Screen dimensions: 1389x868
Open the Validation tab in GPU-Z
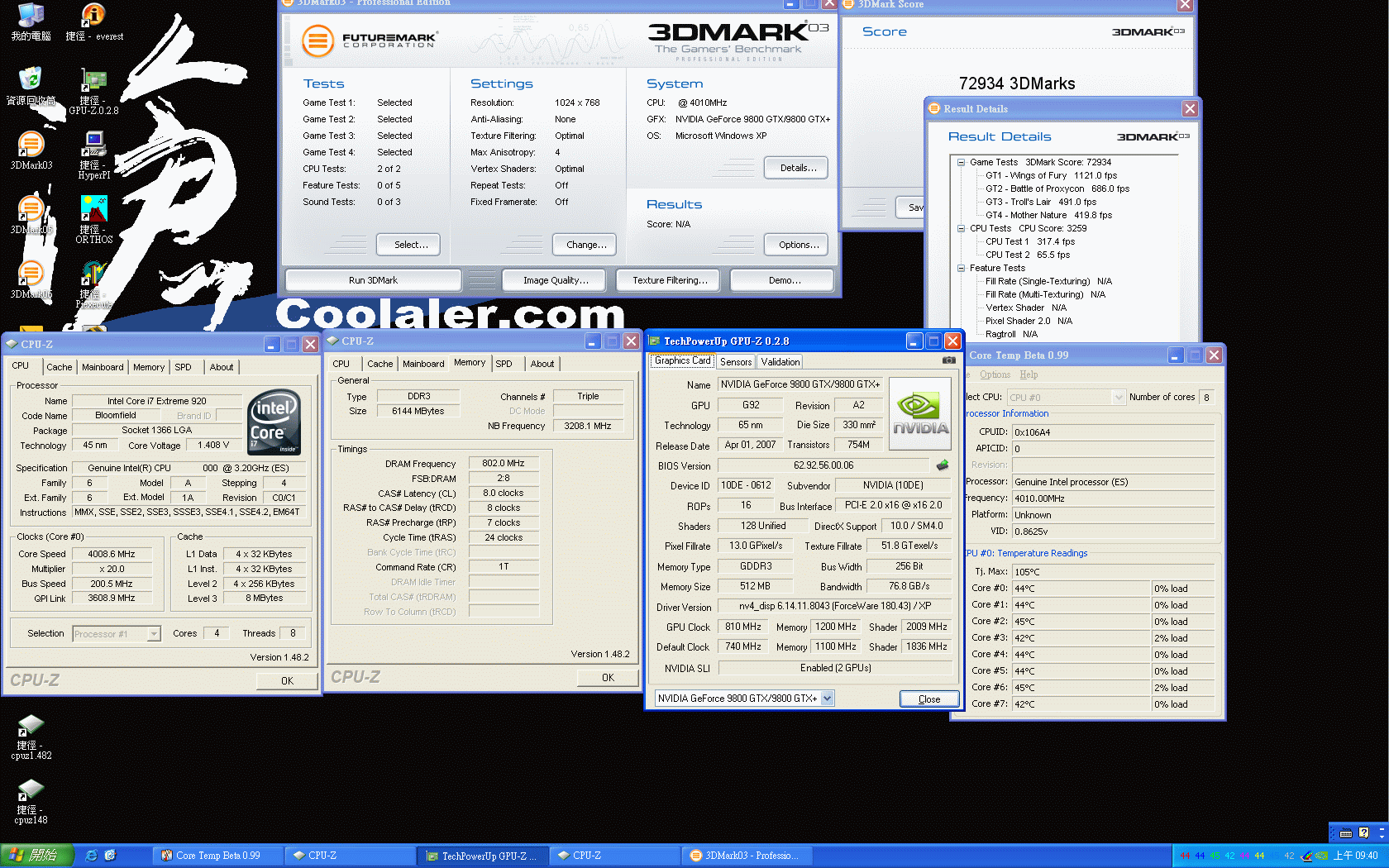pos(780,362)
